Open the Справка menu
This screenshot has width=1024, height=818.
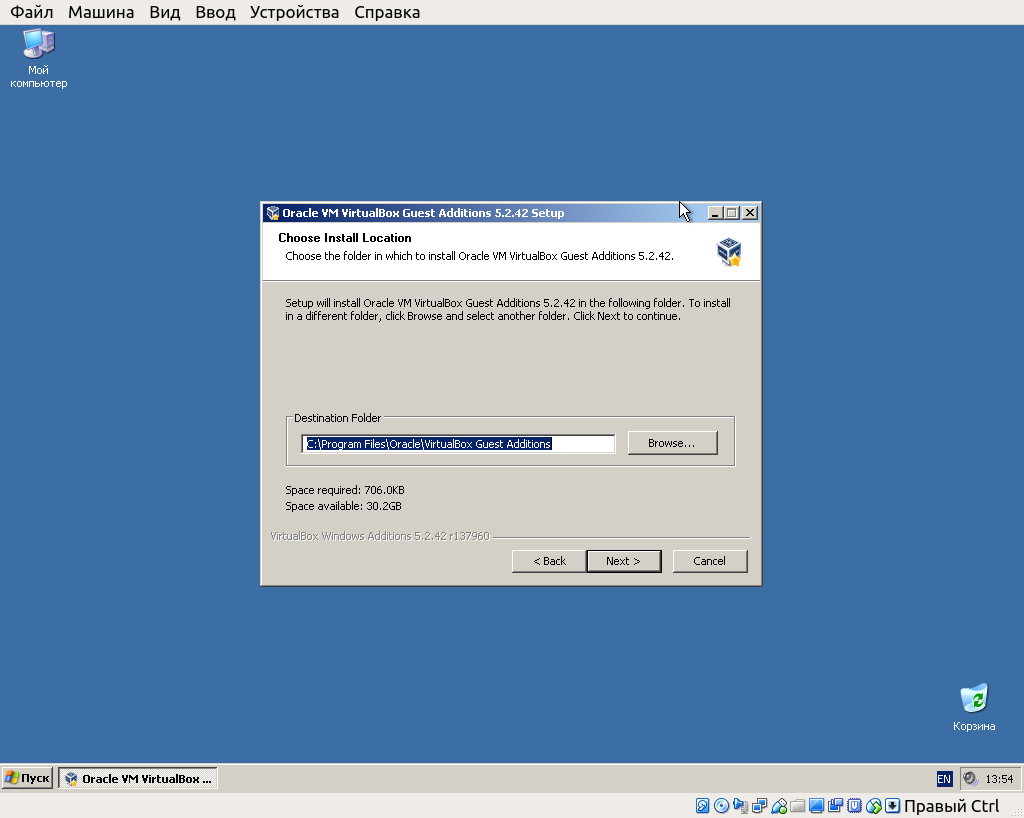(x=387, y=12)
